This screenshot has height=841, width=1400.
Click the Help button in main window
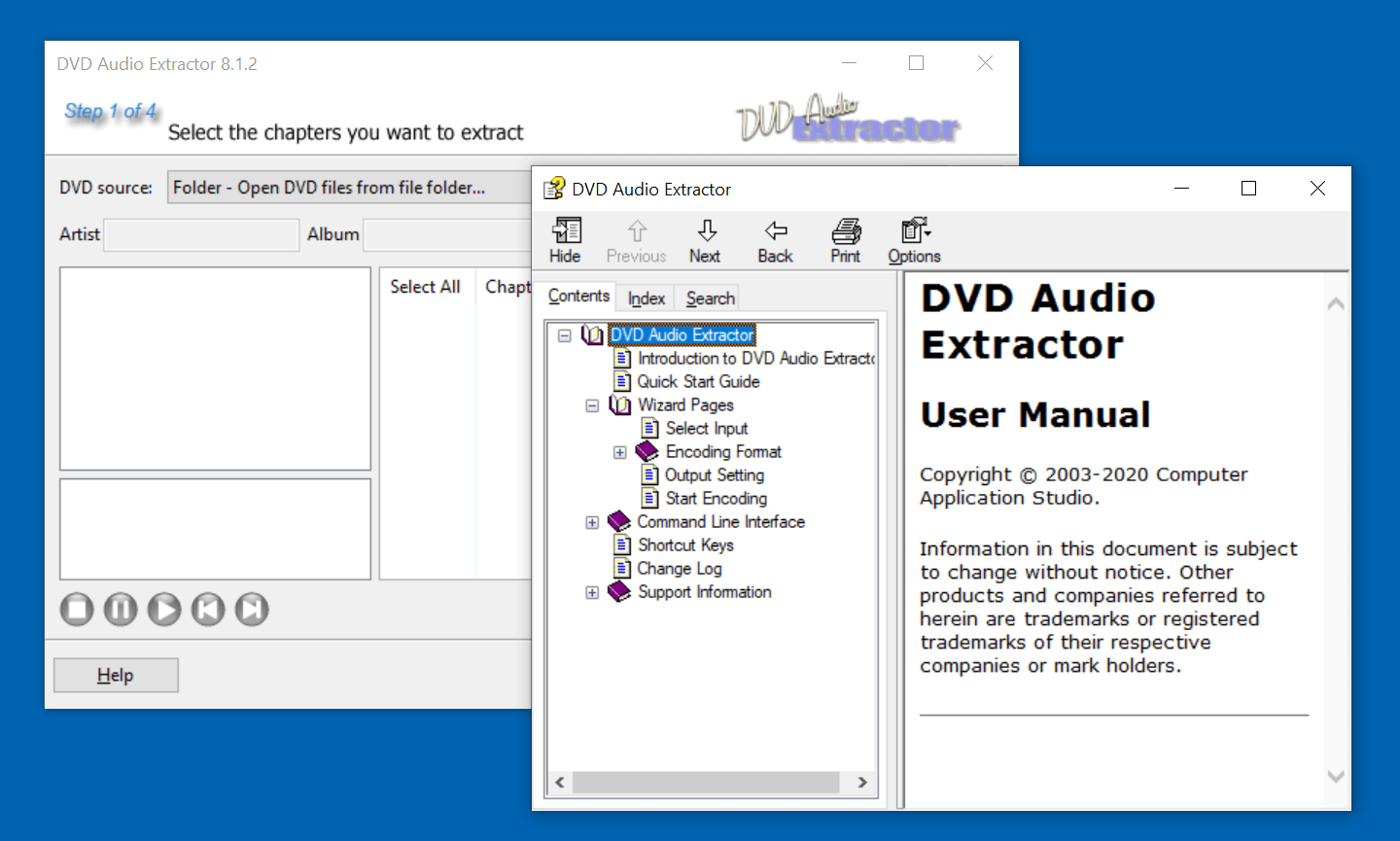point(116,675)
